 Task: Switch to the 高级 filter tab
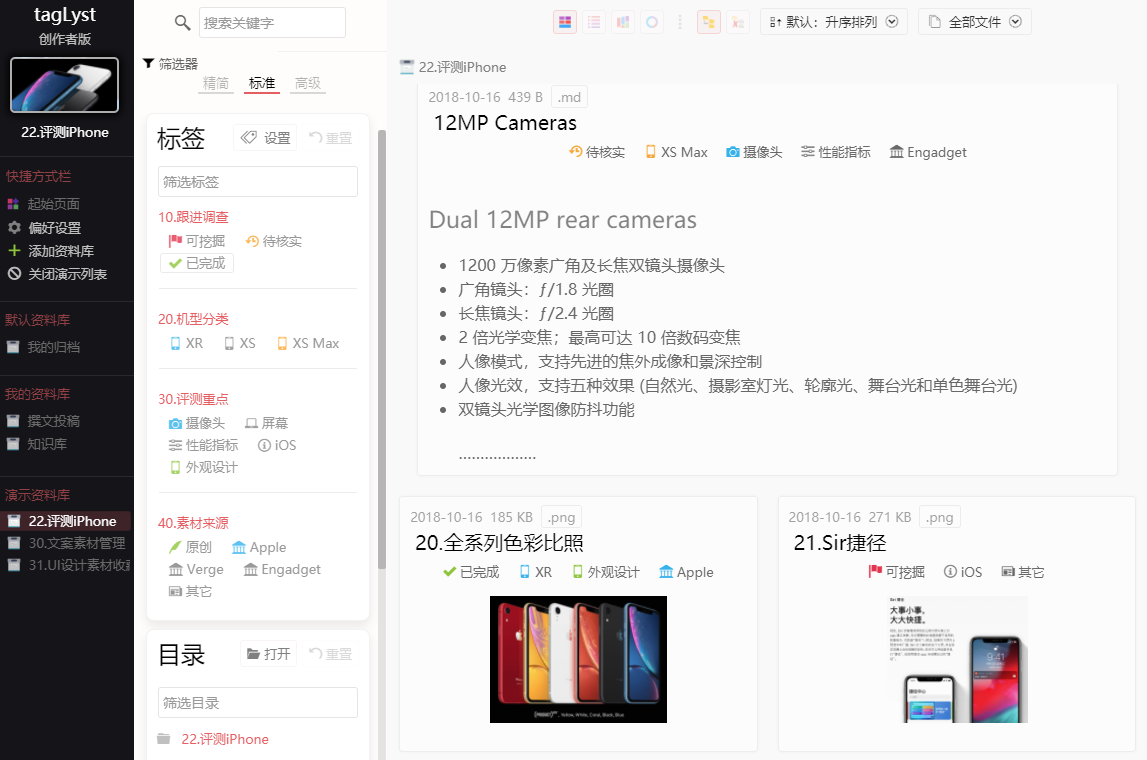pos(308,83)
